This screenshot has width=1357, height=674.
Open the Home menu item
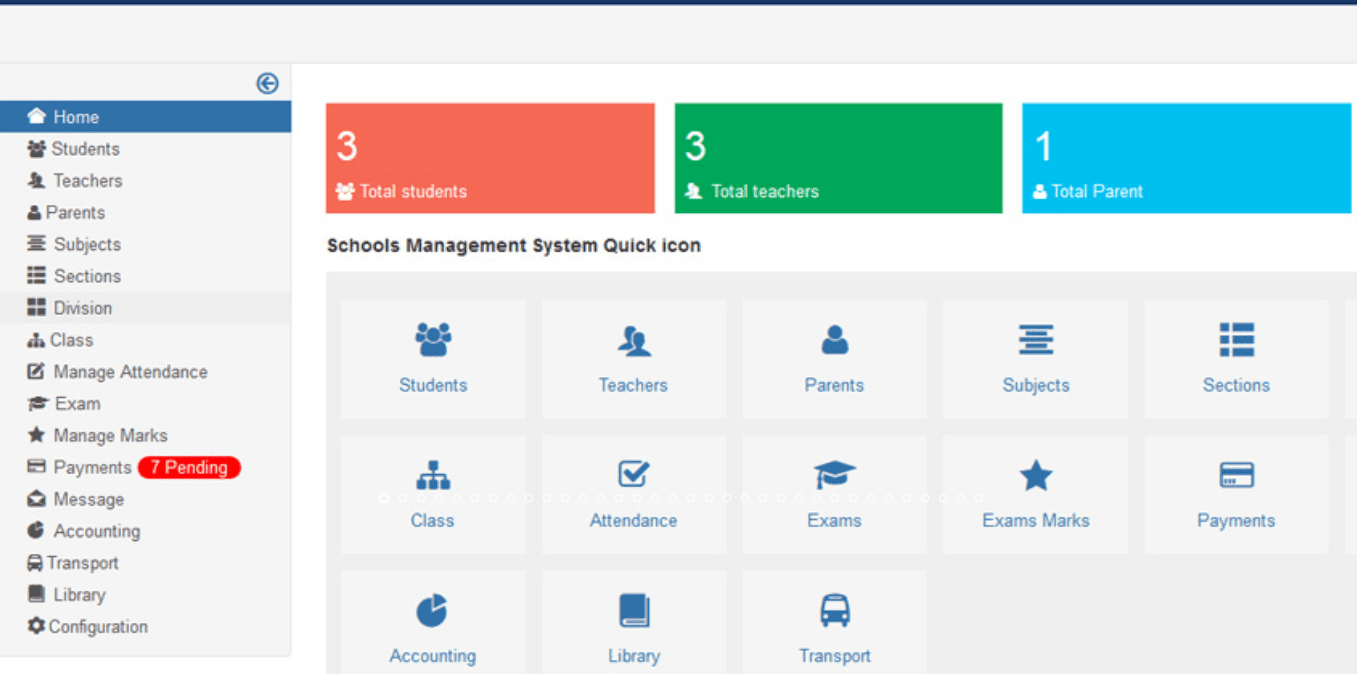[75, 116]
